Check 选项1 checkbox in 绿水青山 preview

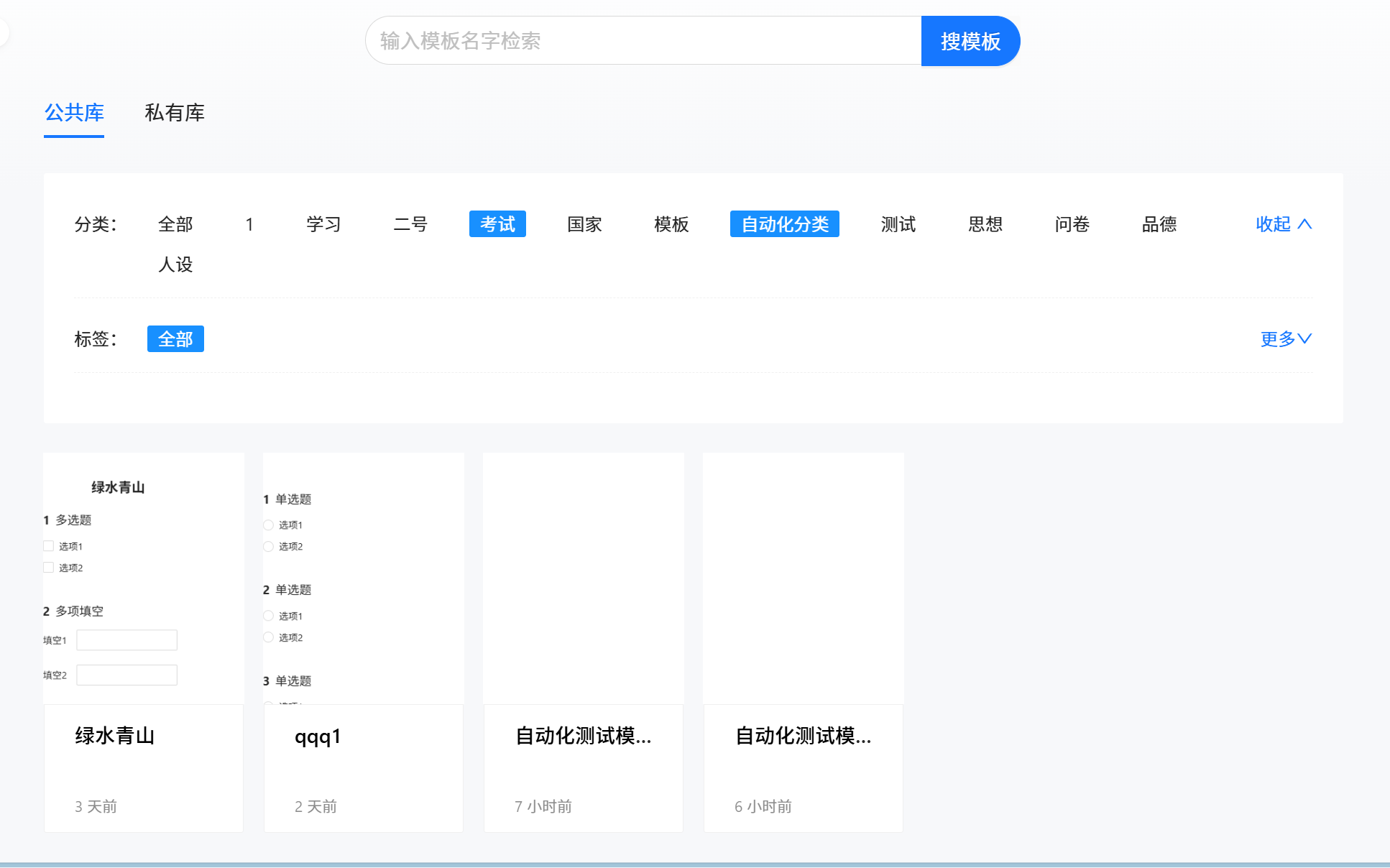point(49,546)
